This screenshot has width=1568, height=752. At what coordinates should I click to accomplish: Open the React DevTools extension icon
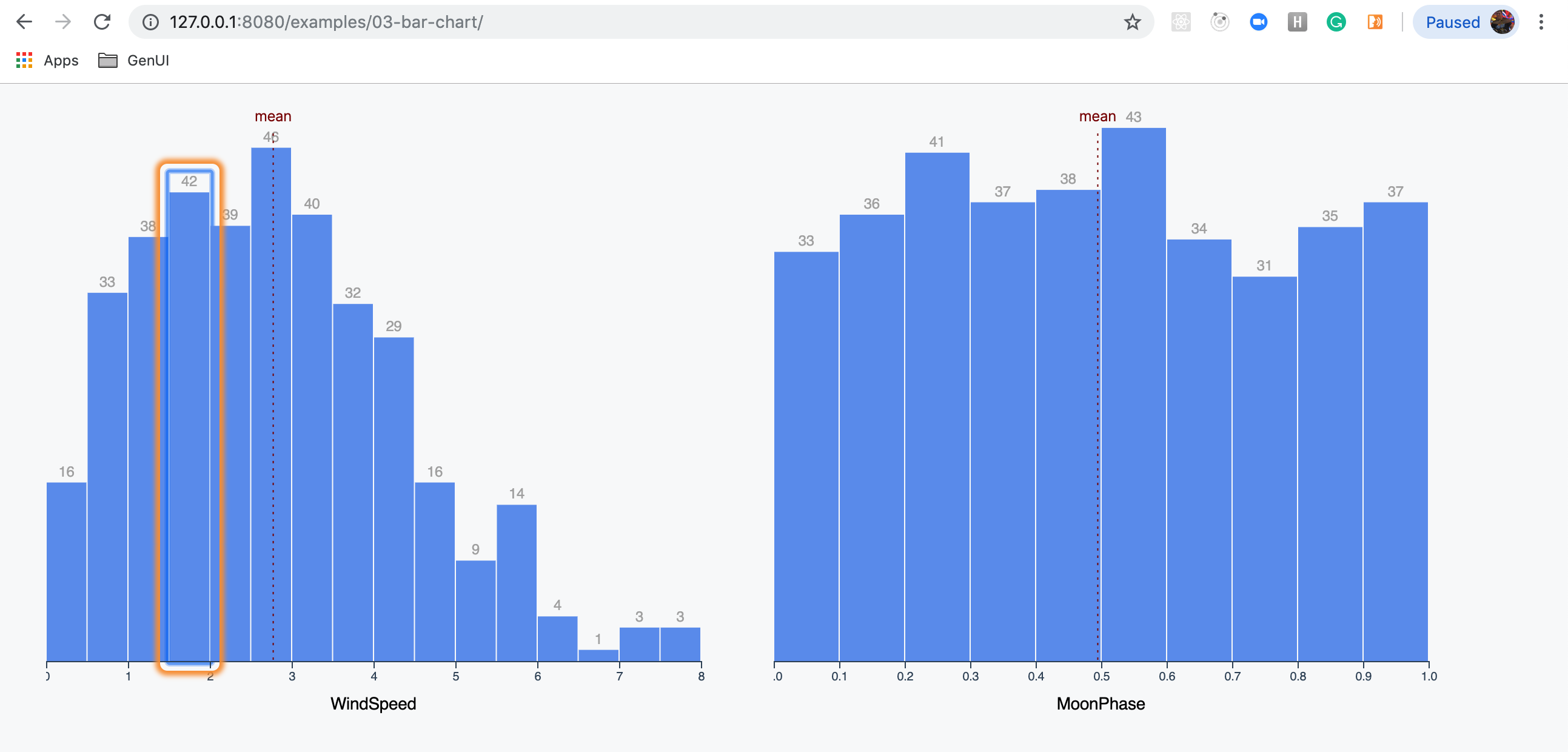point(1181,22)
